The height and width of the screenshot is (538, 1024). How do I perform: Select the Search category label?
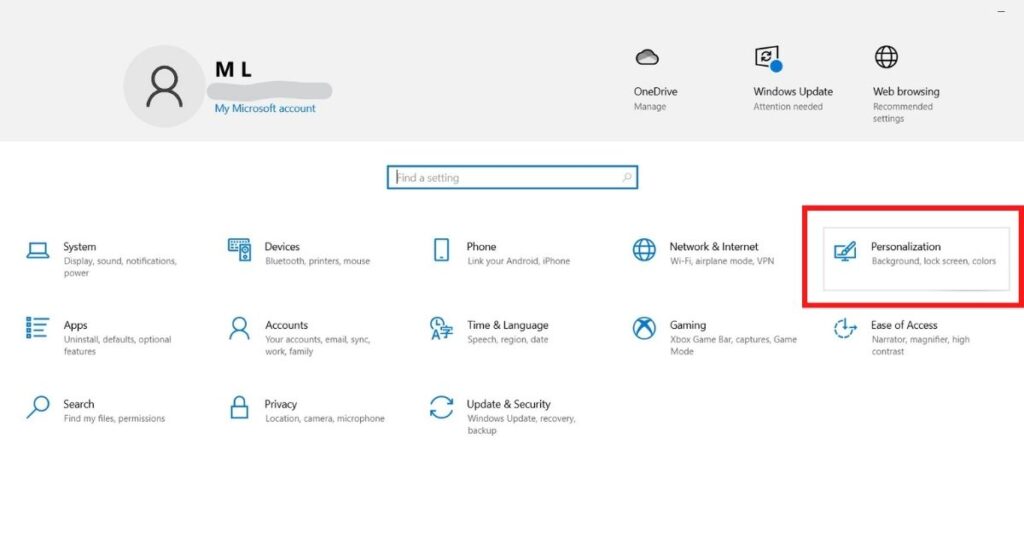[78, 404]
